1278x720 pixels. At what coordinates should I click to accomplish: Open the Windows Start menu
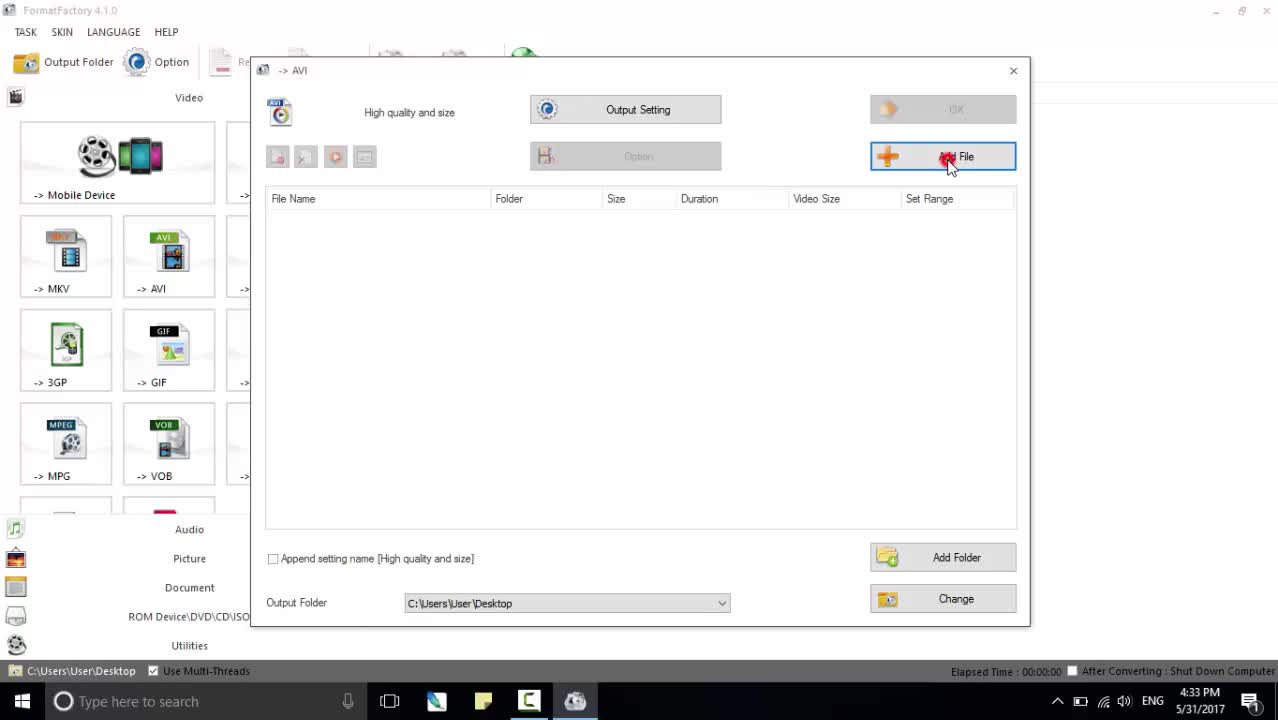pos(22,701)
